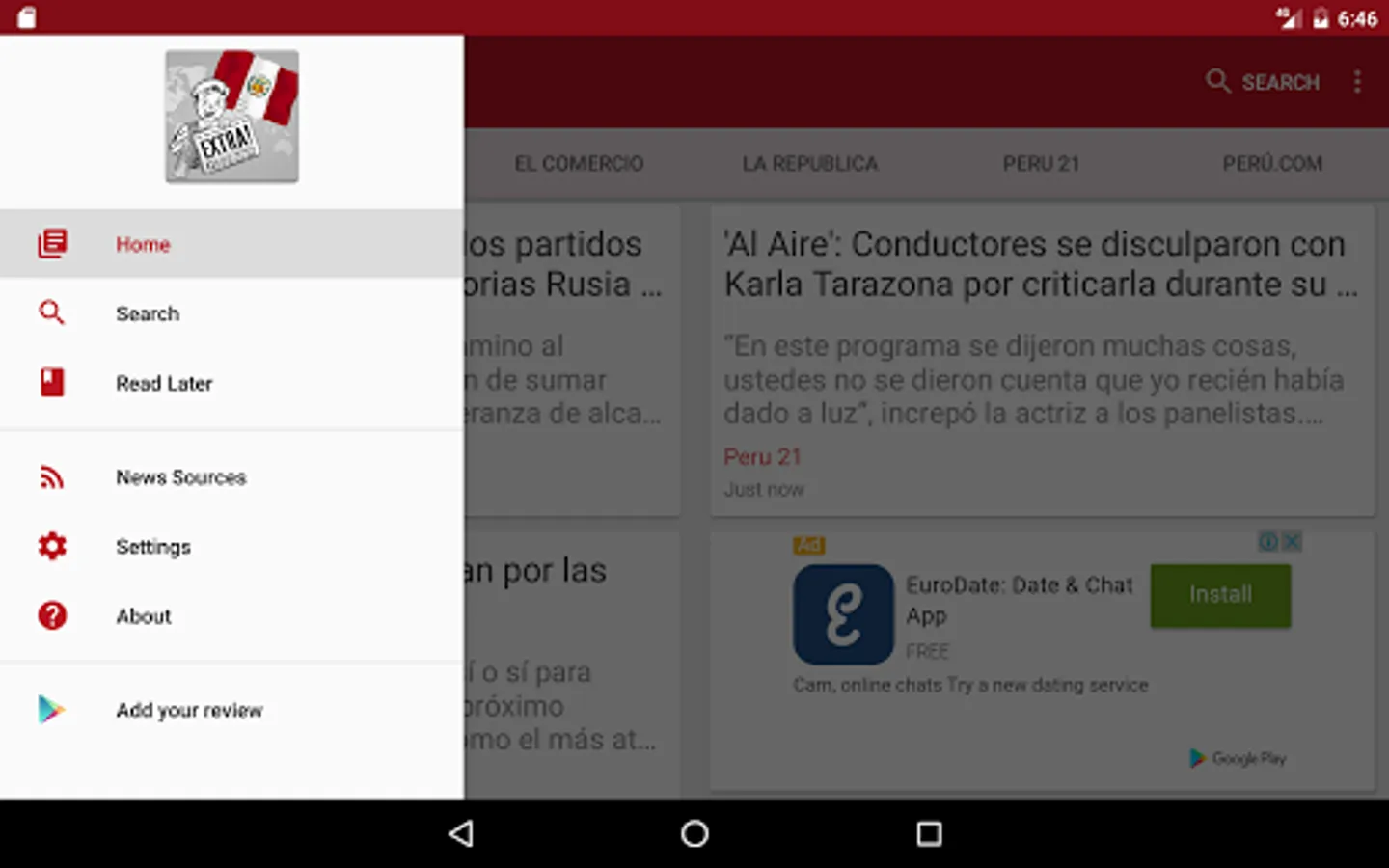
Task: Tap the Google Play icon beside Add your review
Action: pyautogui.click(x=51, y=710)
